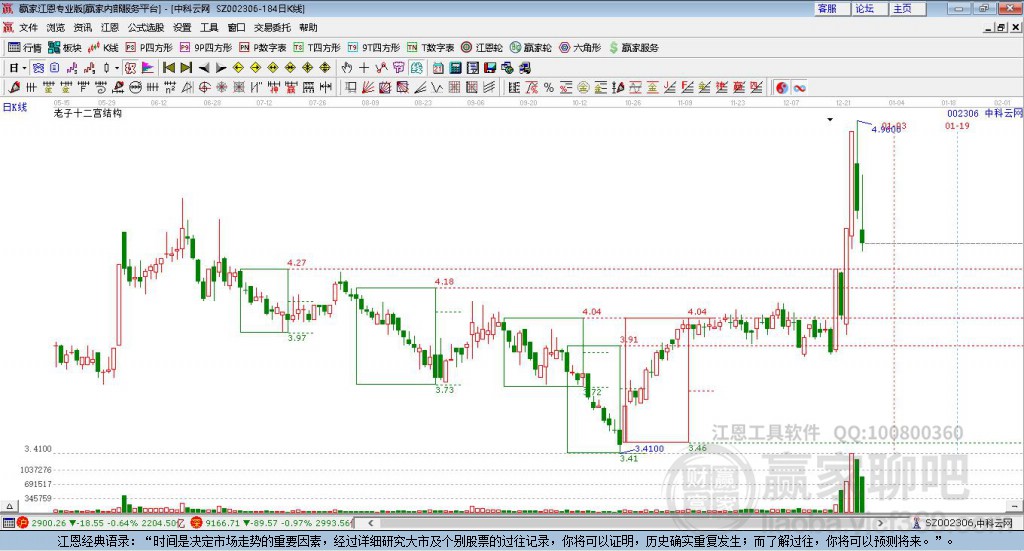Screen dimensions: 1024x551
Task: Open the T四方形 tool
Action: 317,48
